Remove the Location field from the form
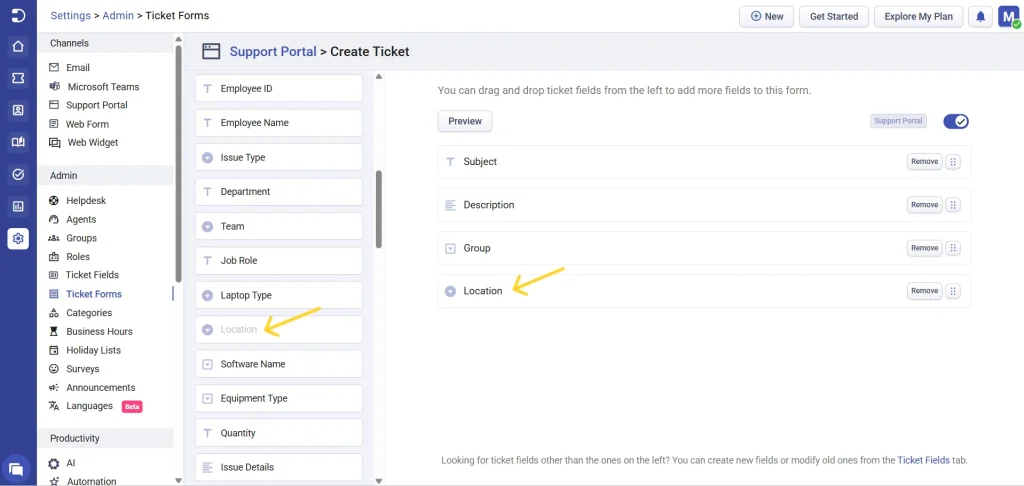 point(924,291)
